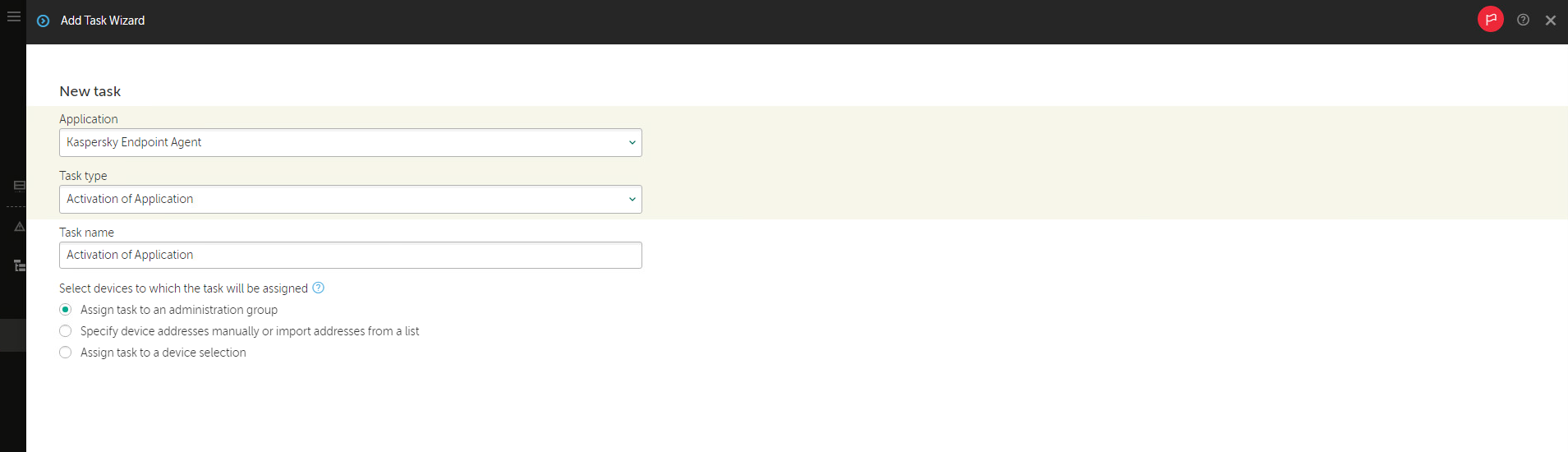1568x452 pixels.
Task: Click the chevron arrow of Application field
Action: click(632, 142)
